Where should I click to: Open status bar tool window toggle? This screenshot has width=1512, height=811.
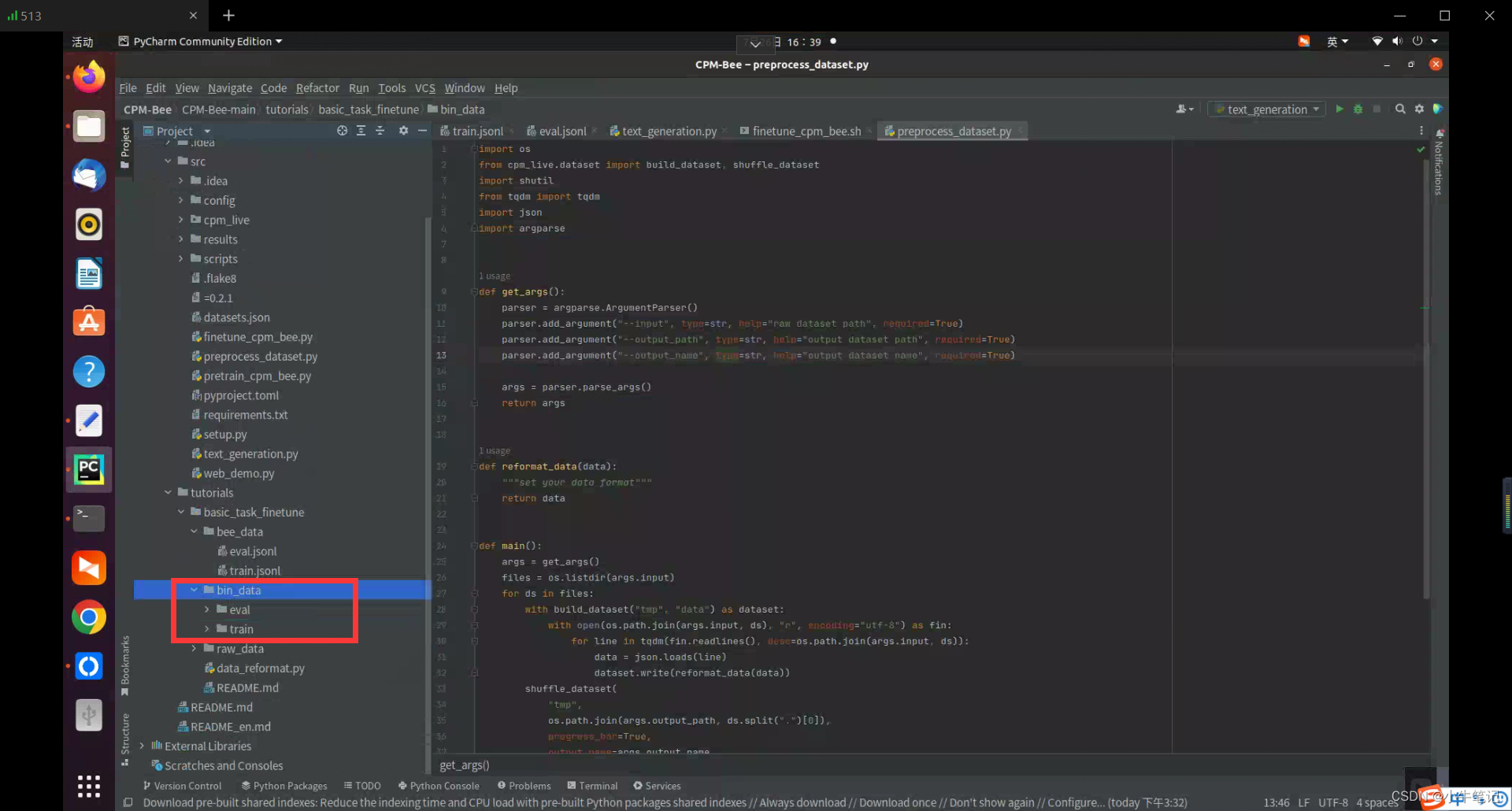point(128,802)
